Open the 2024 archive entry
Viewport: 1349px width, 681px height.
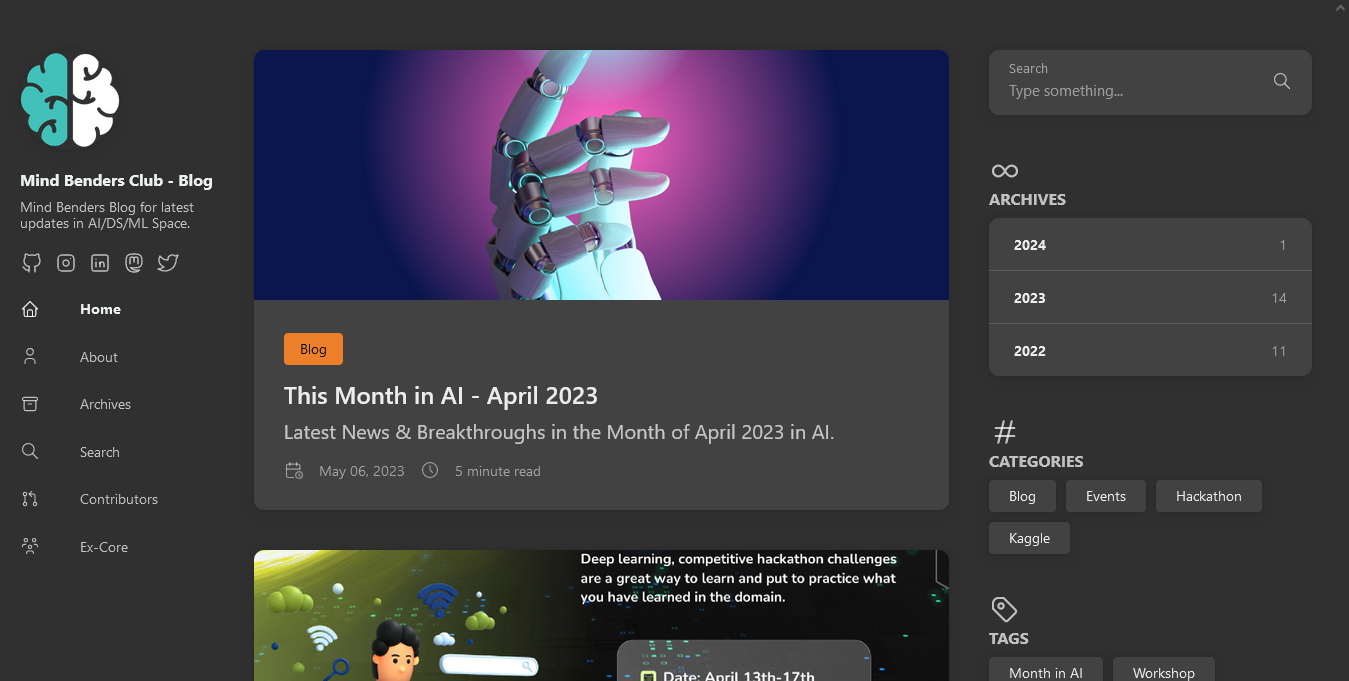1150,245
